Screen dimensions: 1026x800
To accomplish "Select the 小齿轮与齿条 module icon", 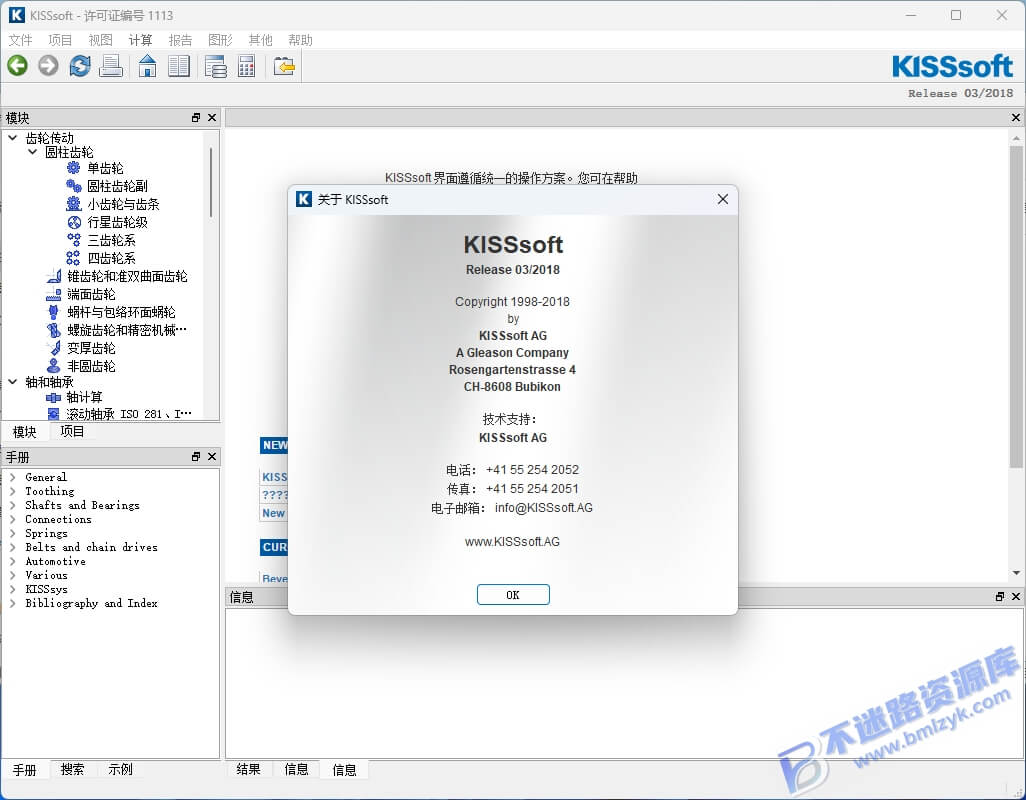I will click(x=73, y=204).
